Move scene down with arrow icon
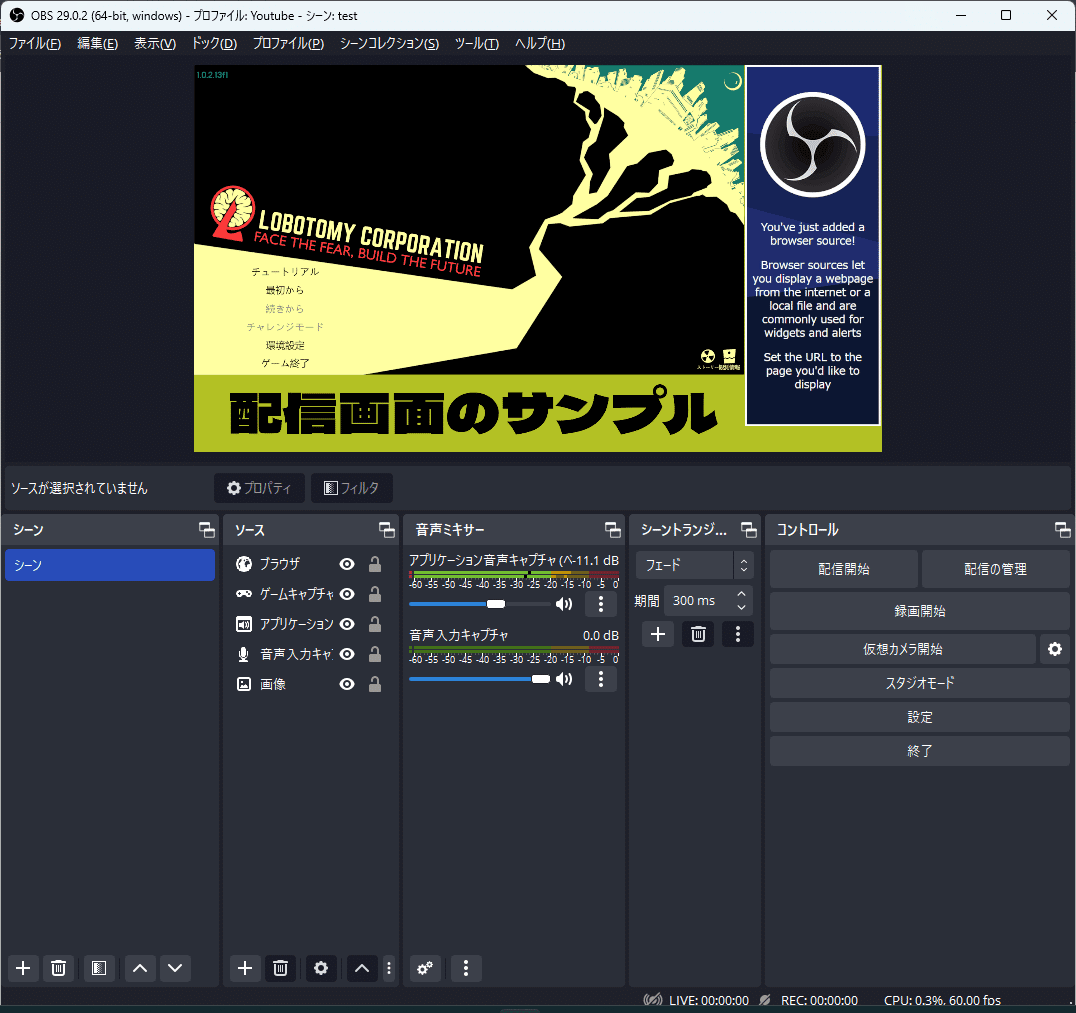Screen dimensions: 1076x1013 pos(176,968)
